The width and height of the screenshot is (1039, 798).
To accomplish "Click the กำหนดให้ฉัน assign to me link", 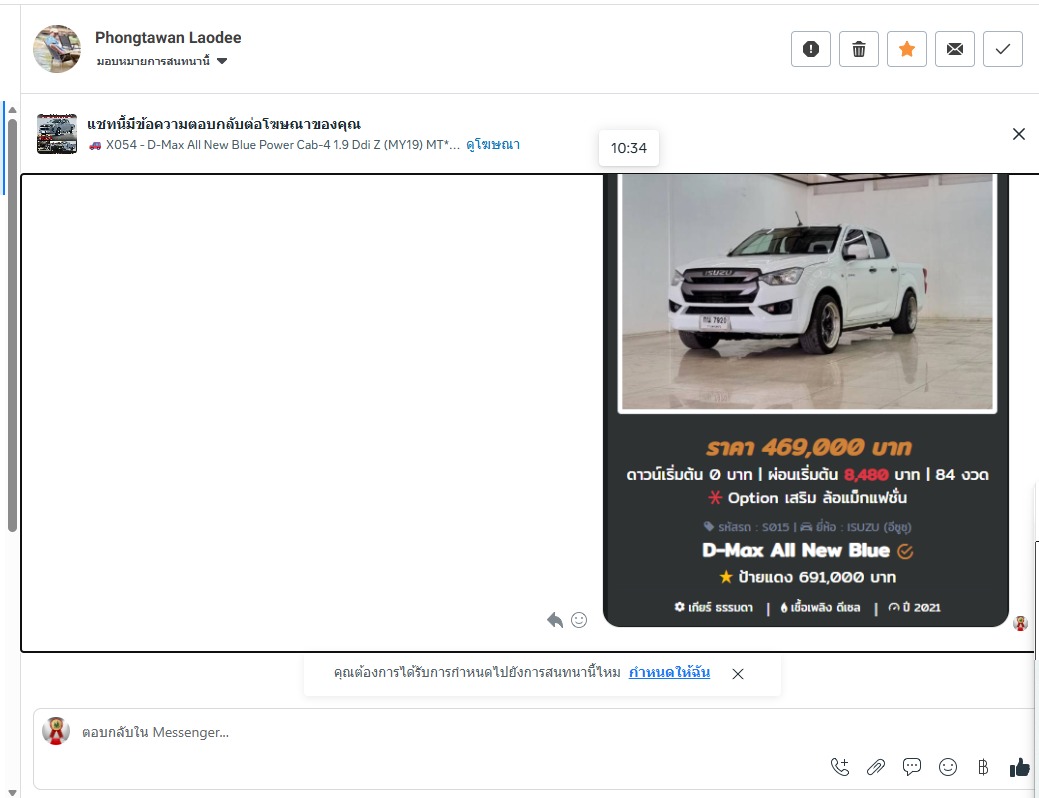I will pyautogui.click(x=669, y=672).
